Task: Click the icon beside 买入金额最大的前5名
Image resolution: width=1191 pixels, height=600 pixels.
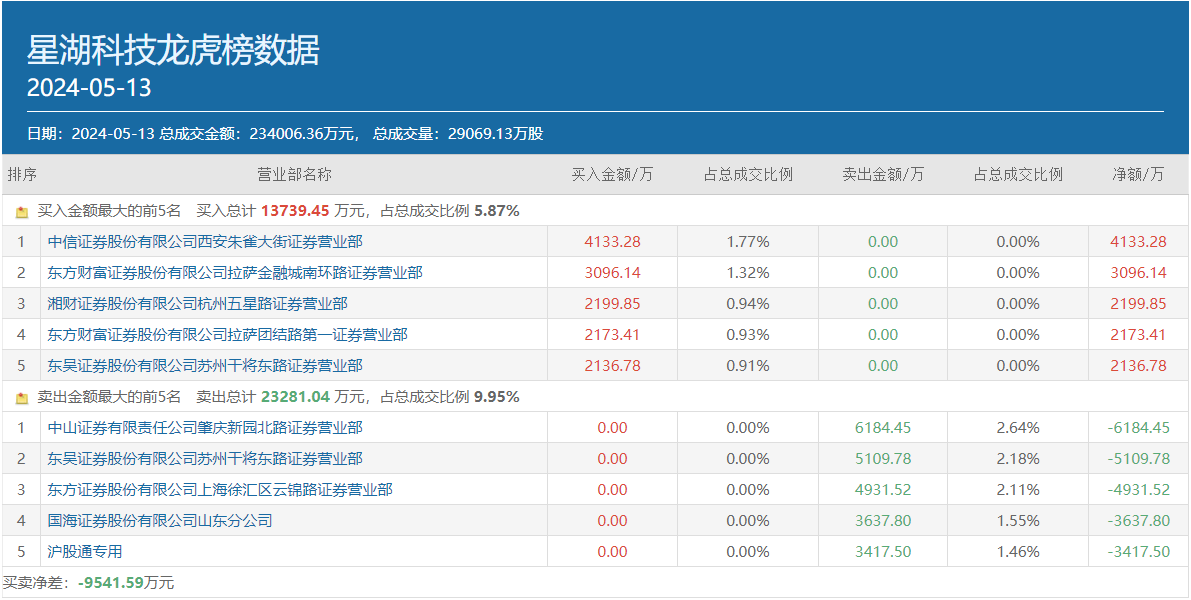Action: point(22,212)
